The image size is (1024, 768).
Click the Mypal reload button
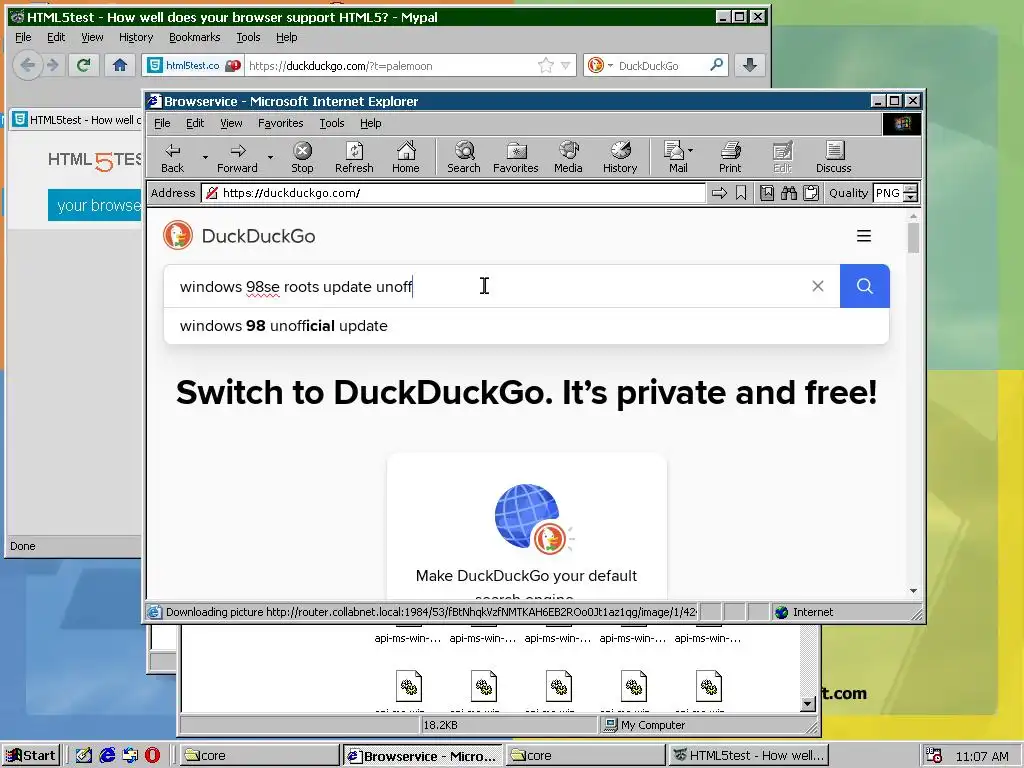point(83,65)
